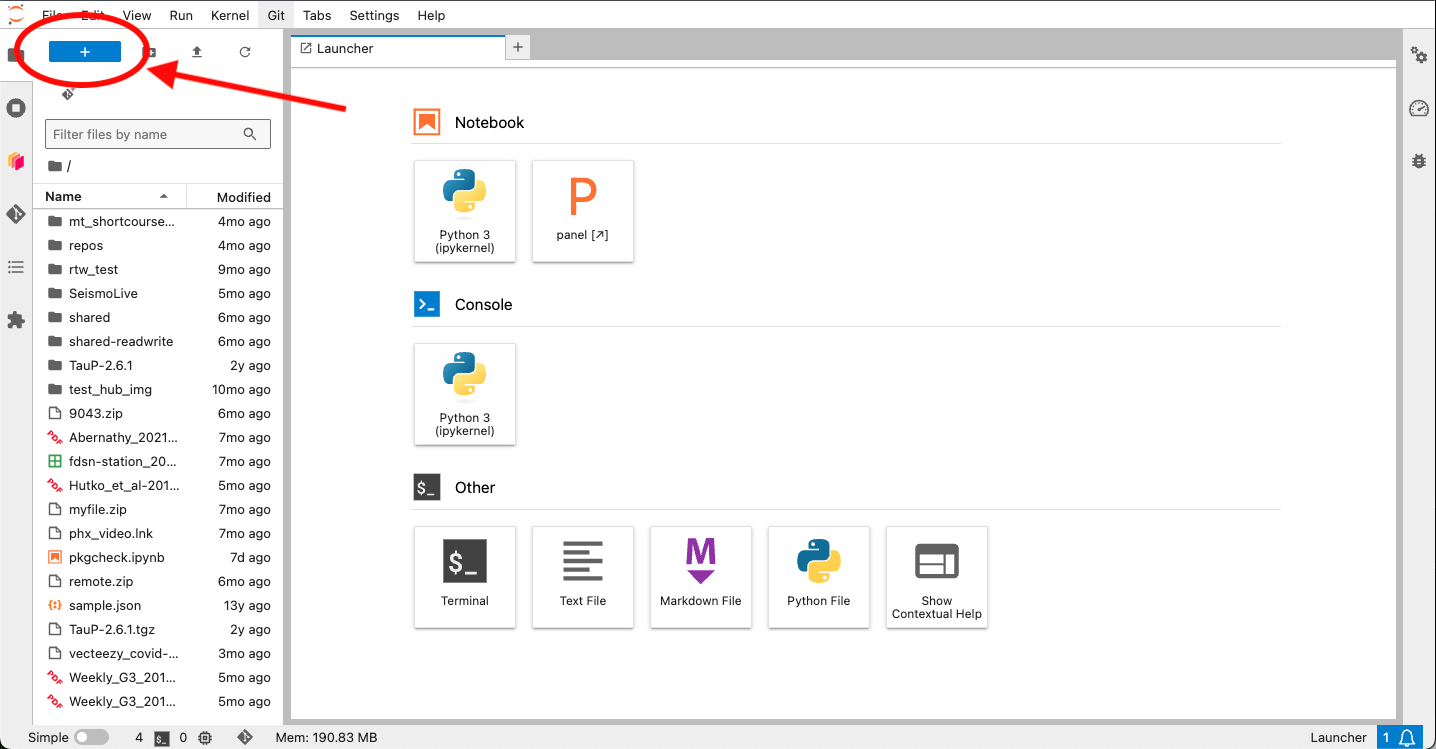Viewport: 1436px width, 749px height.
Task: Launch the panel notebook card
Action: coord(583,211)
